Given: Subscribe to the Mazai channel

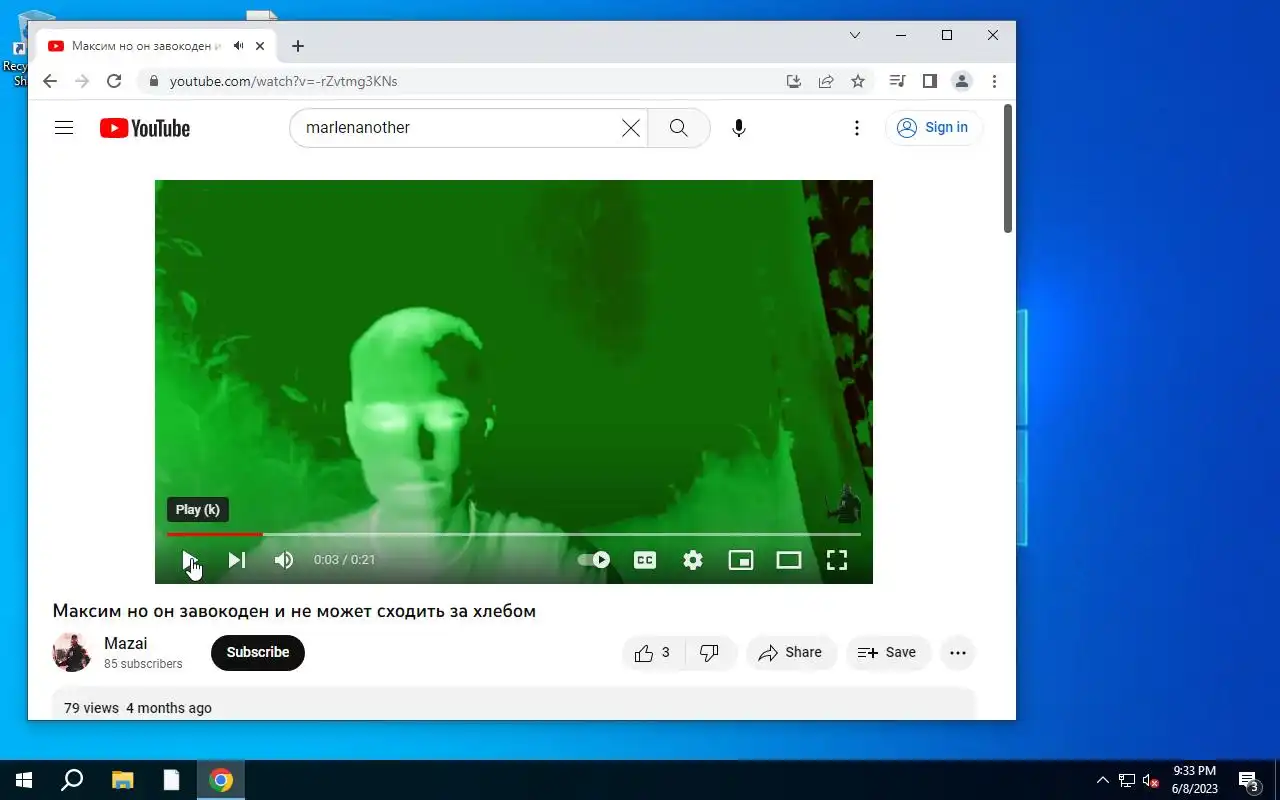Looking at the screenshot, I should click(258, 652).
